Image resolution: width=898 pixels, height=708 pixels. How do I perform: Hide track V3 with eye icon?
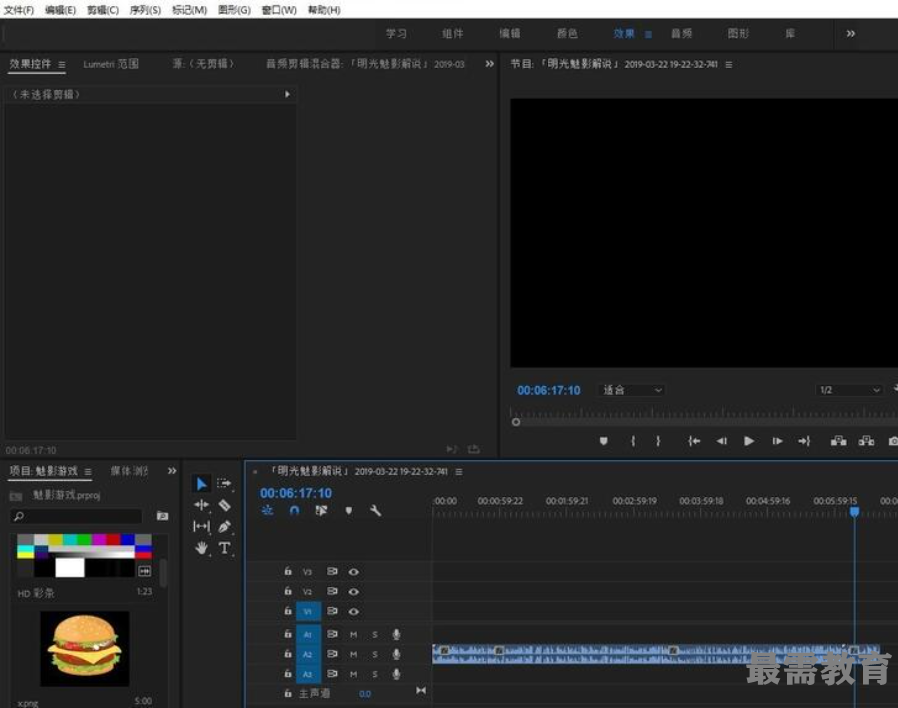coord(353,572)
